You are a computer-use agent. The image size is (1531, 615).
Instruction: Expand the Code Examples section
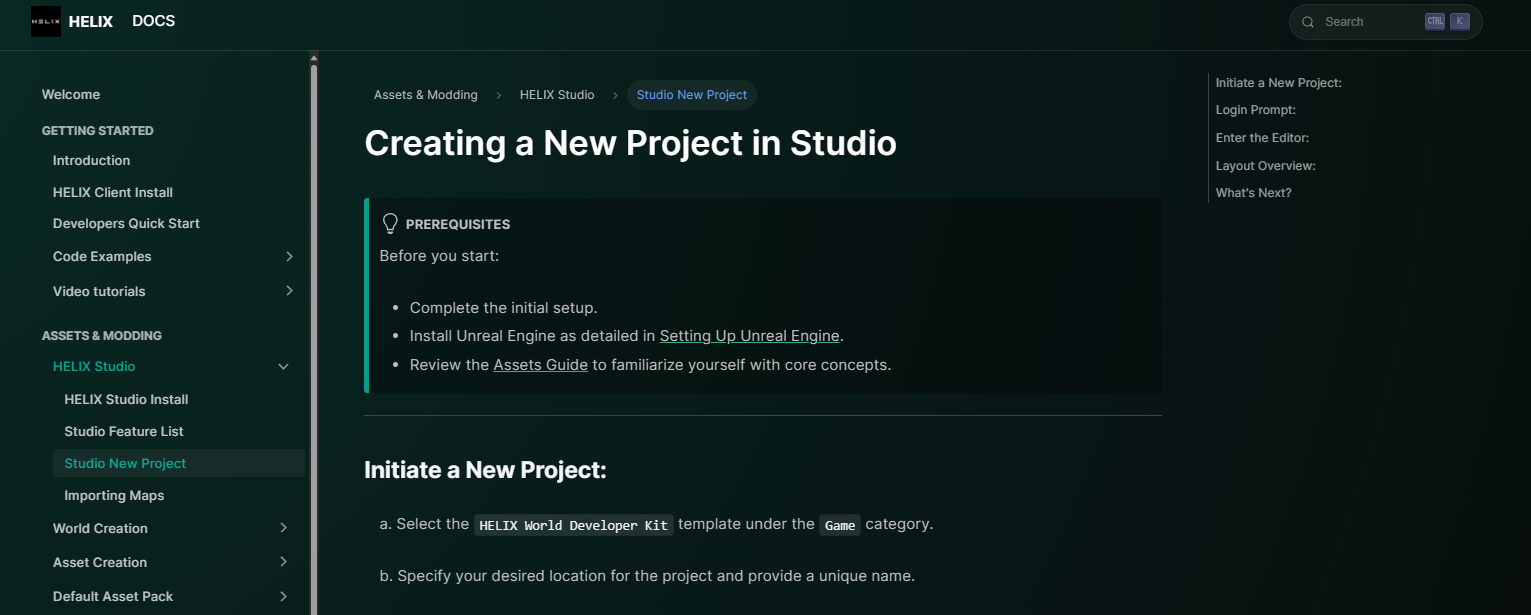coord(289,257)
